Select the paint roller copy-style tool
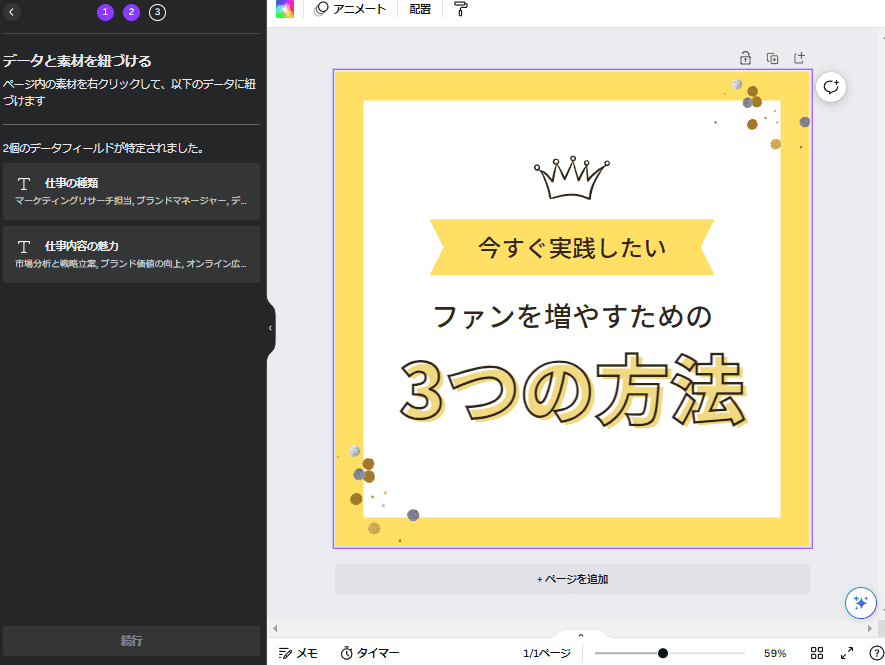 (x=460, y=9)
